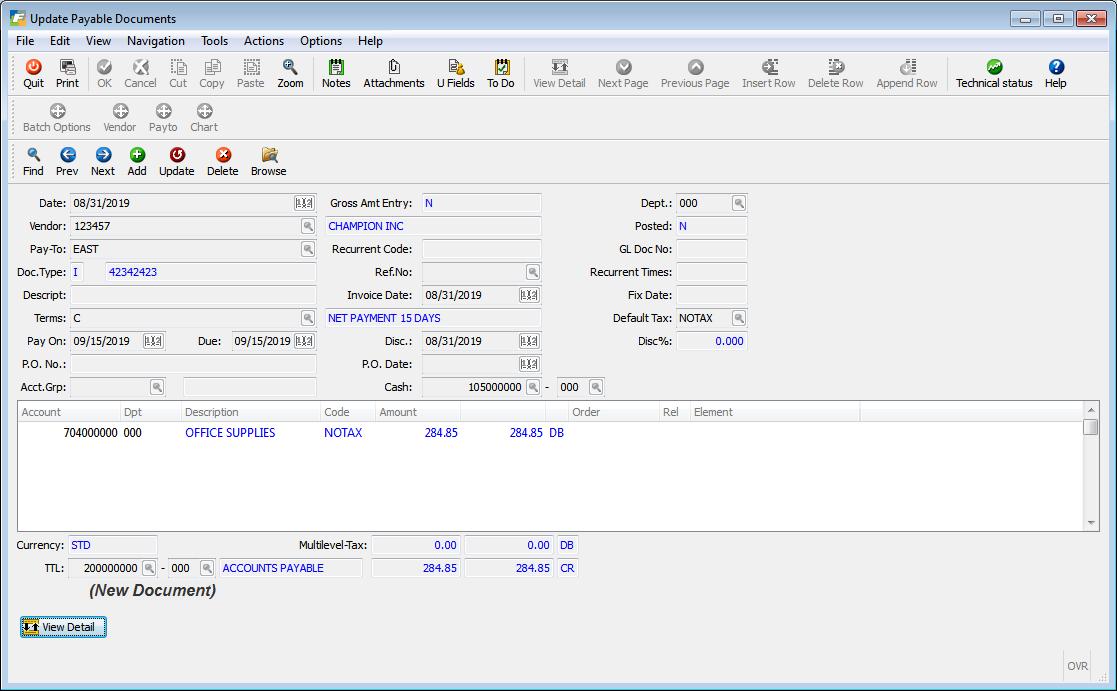1117x691 pixels.
Task: Select the U Fields tool
Action: [455, 72]
